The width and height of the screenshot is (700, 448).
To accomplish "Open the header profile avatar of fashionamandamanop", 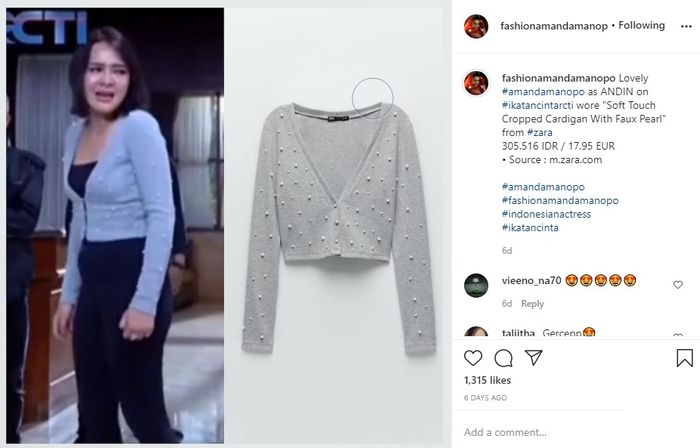I will point(476,26).
